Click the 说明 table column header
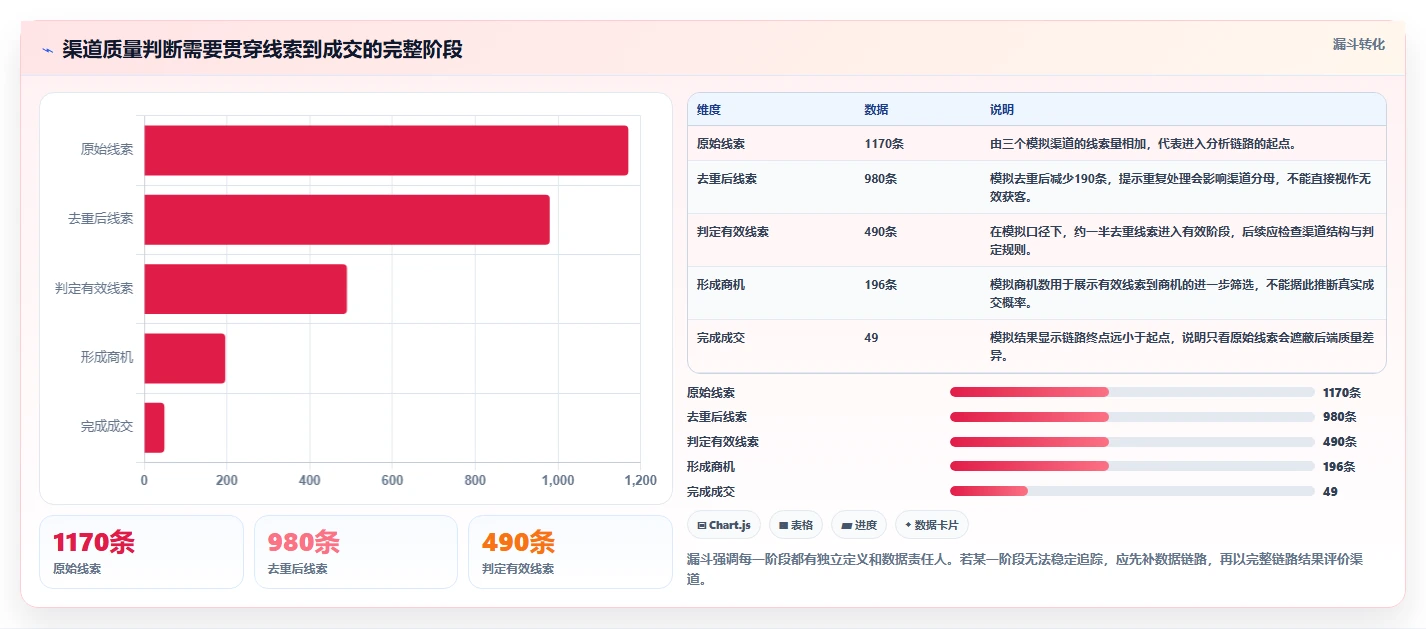 [1002, 110]
